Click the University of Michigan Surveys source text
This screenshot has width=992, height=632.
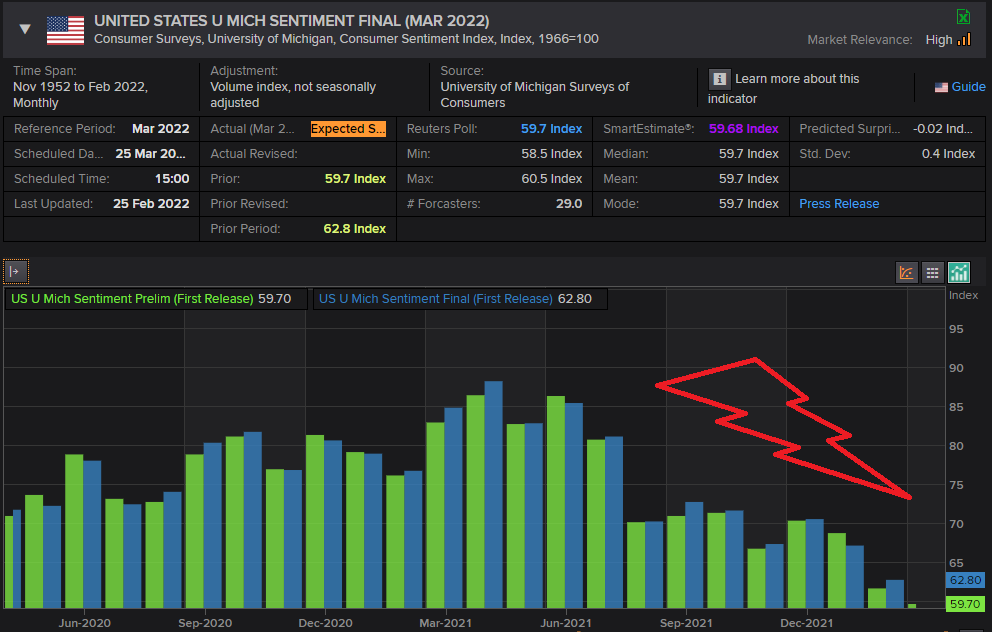click(535, 95)
